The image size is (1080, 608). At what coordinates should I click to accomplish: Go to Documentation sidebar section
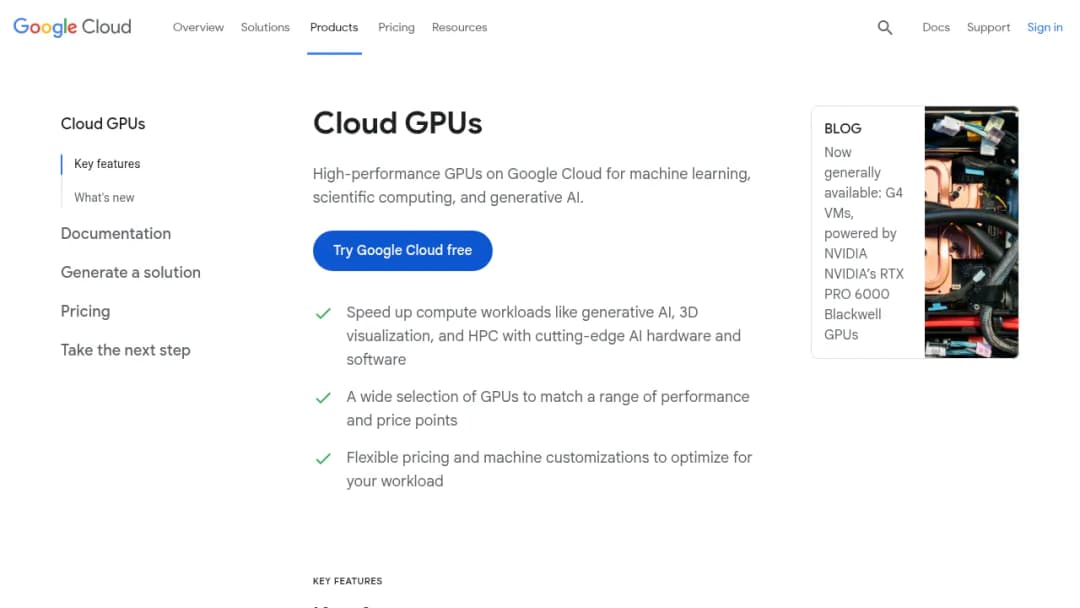point(116,233)
